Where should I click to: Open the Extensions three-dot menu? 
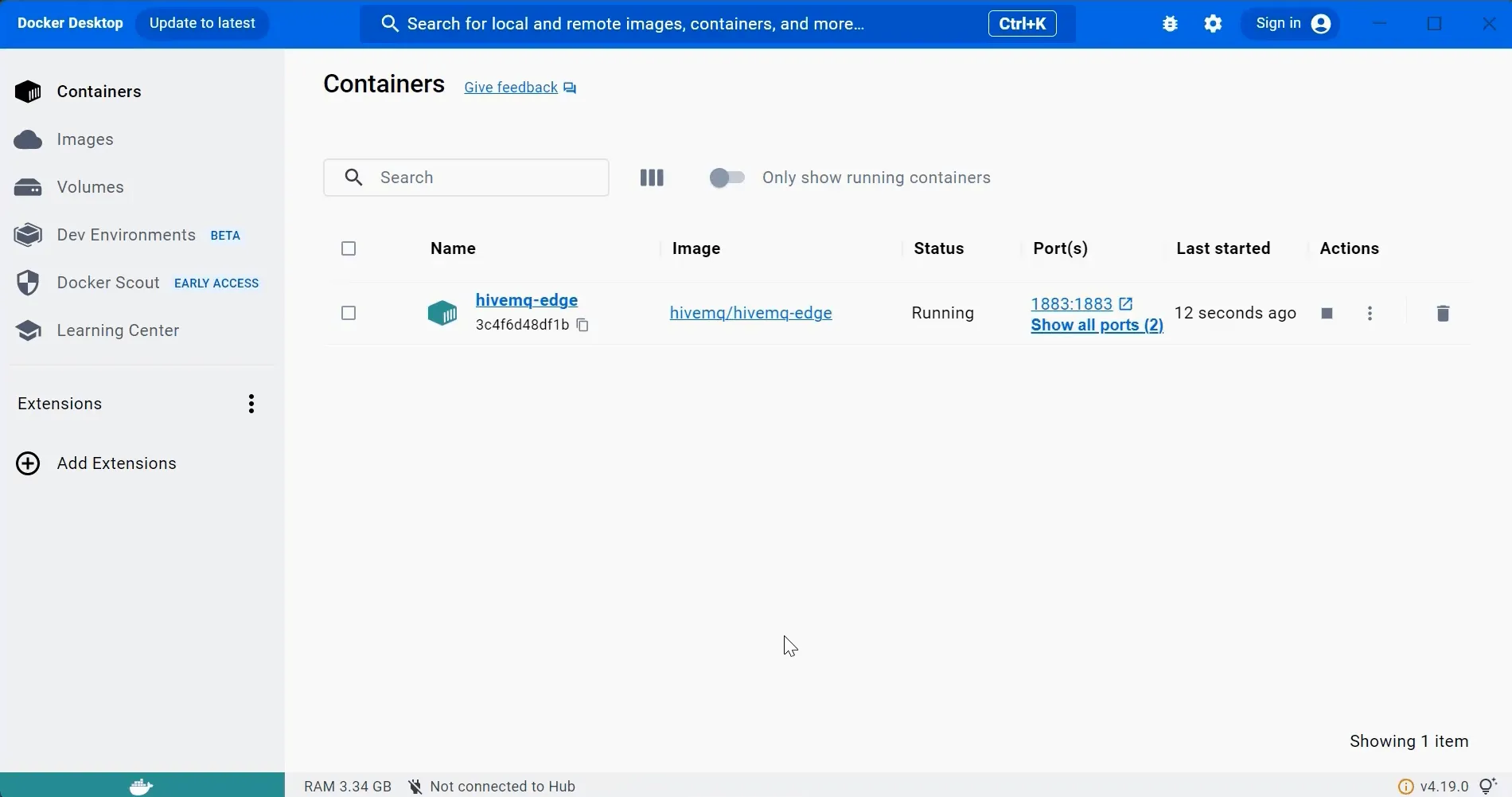coord(251,404)
